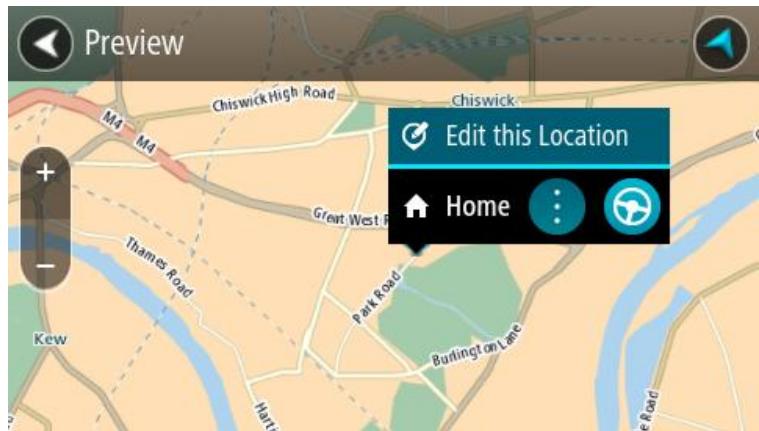Select the Chiswick place name
759x431 pixels.
483,100
